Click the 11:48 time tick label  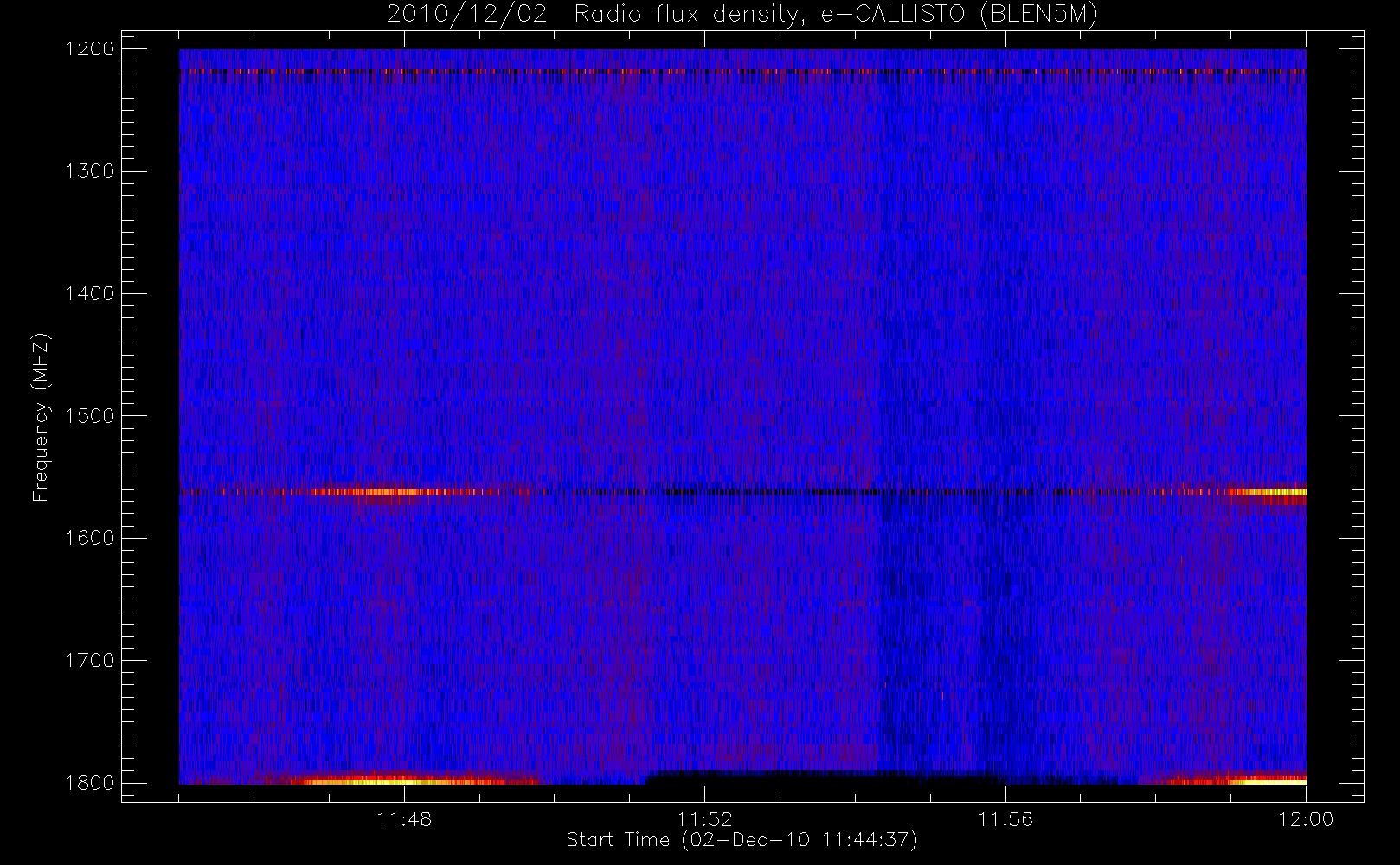pos(404,819)
